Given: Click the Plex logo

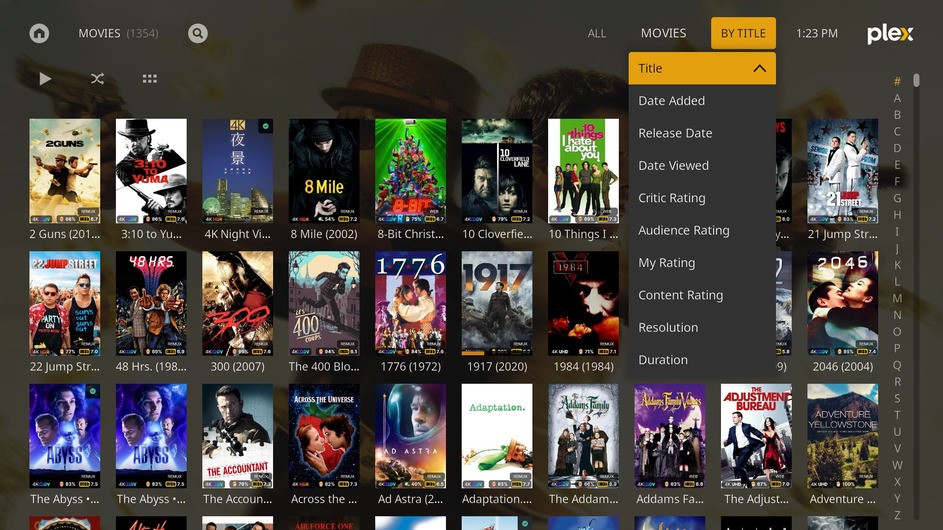Looking at the screenshot, I should [x=890, y=34].
